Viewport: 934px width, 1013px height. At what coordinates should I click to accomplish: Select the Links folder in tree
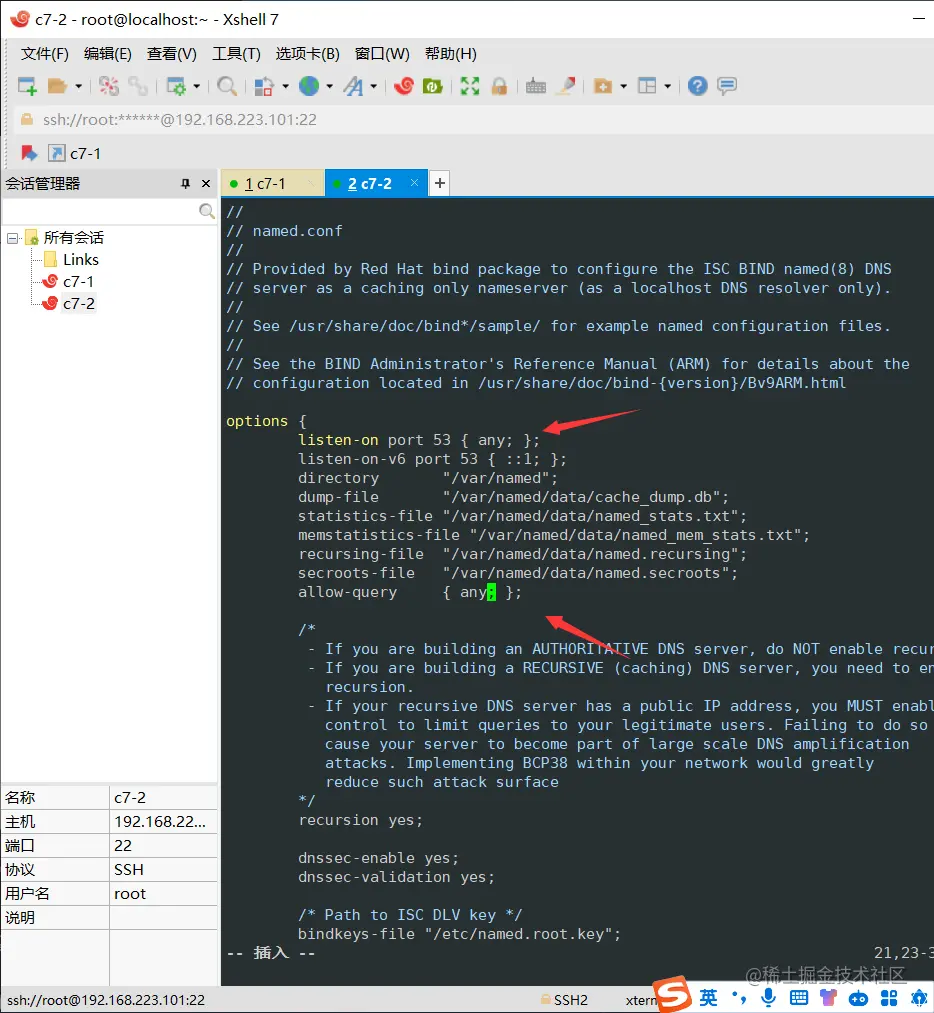(x=81, y=260)
